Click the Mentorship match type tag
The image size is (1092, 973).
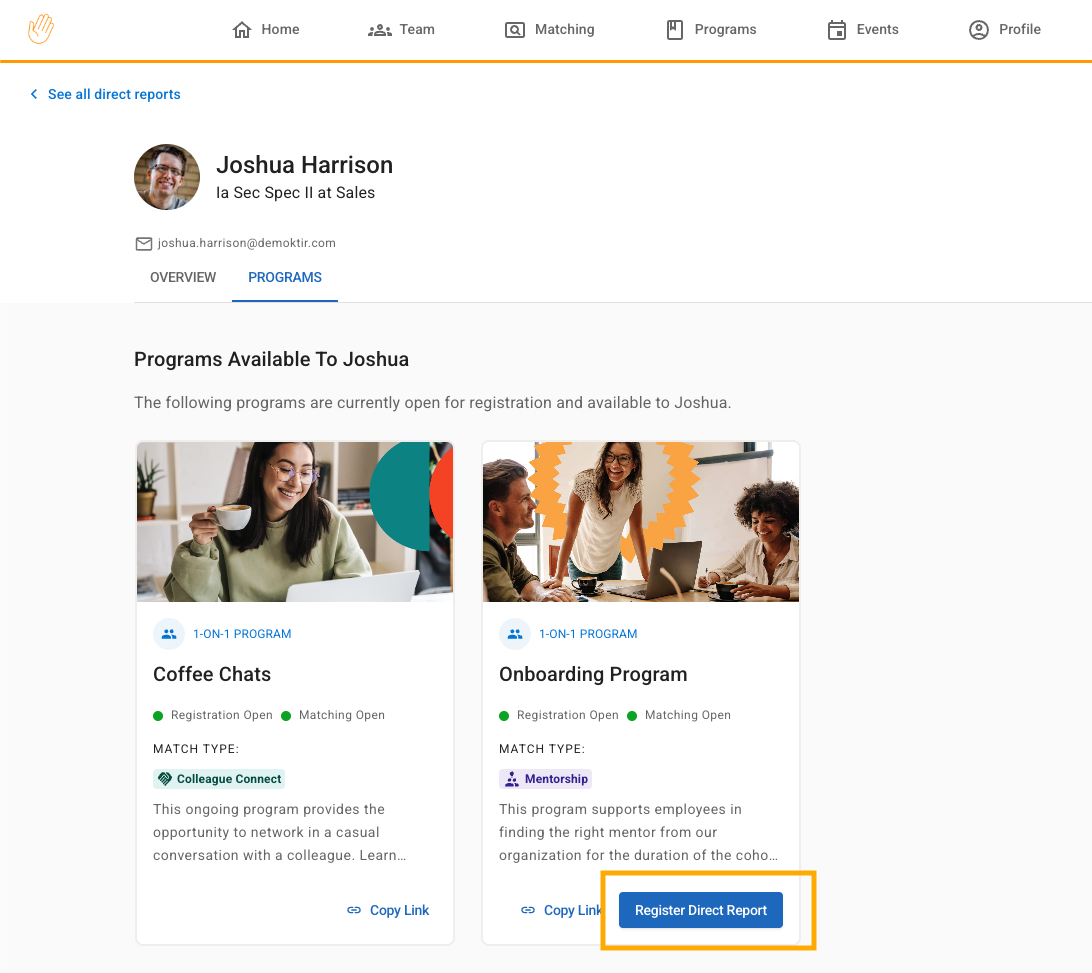pos(545,778)
